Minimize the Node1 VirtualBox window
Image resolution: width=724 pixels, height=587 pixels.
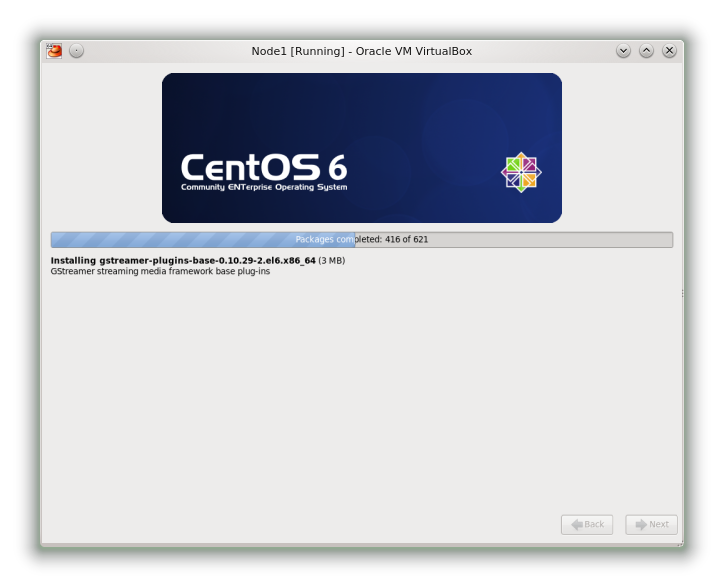(623, 51)
